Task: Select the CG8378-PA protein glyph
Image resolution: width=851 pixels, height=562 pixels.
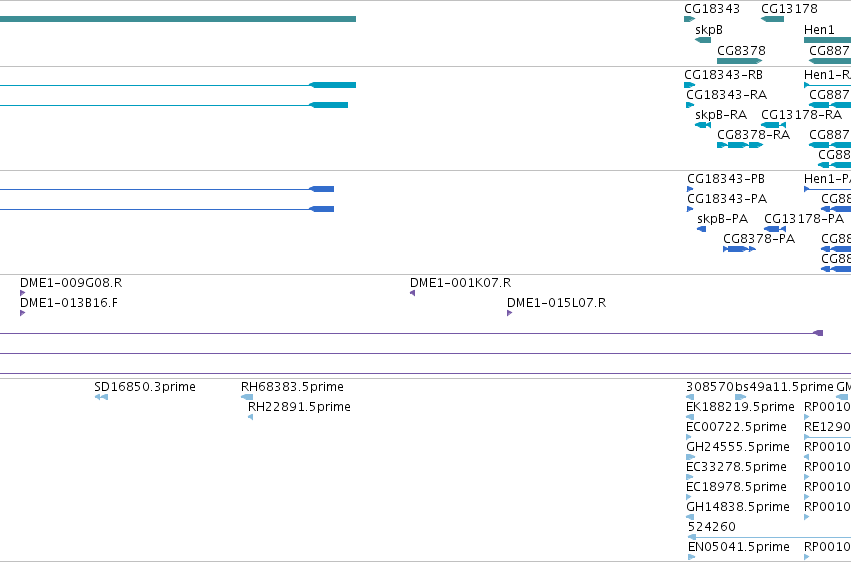Action: [x=739, y=249]
